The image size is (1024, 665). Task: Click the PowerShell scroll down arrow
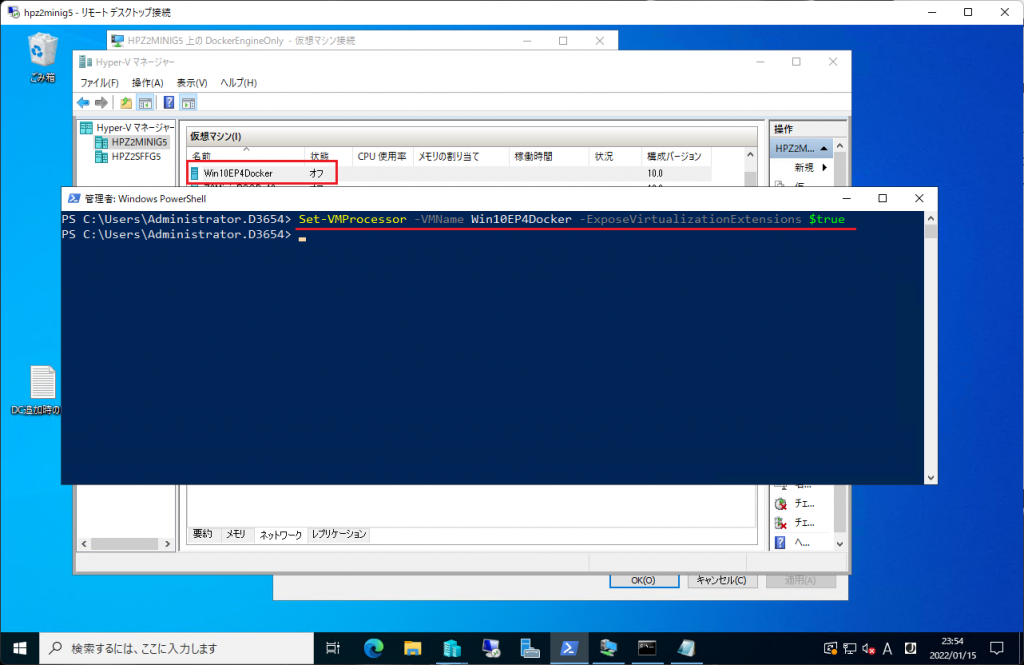tap(931, 478)
